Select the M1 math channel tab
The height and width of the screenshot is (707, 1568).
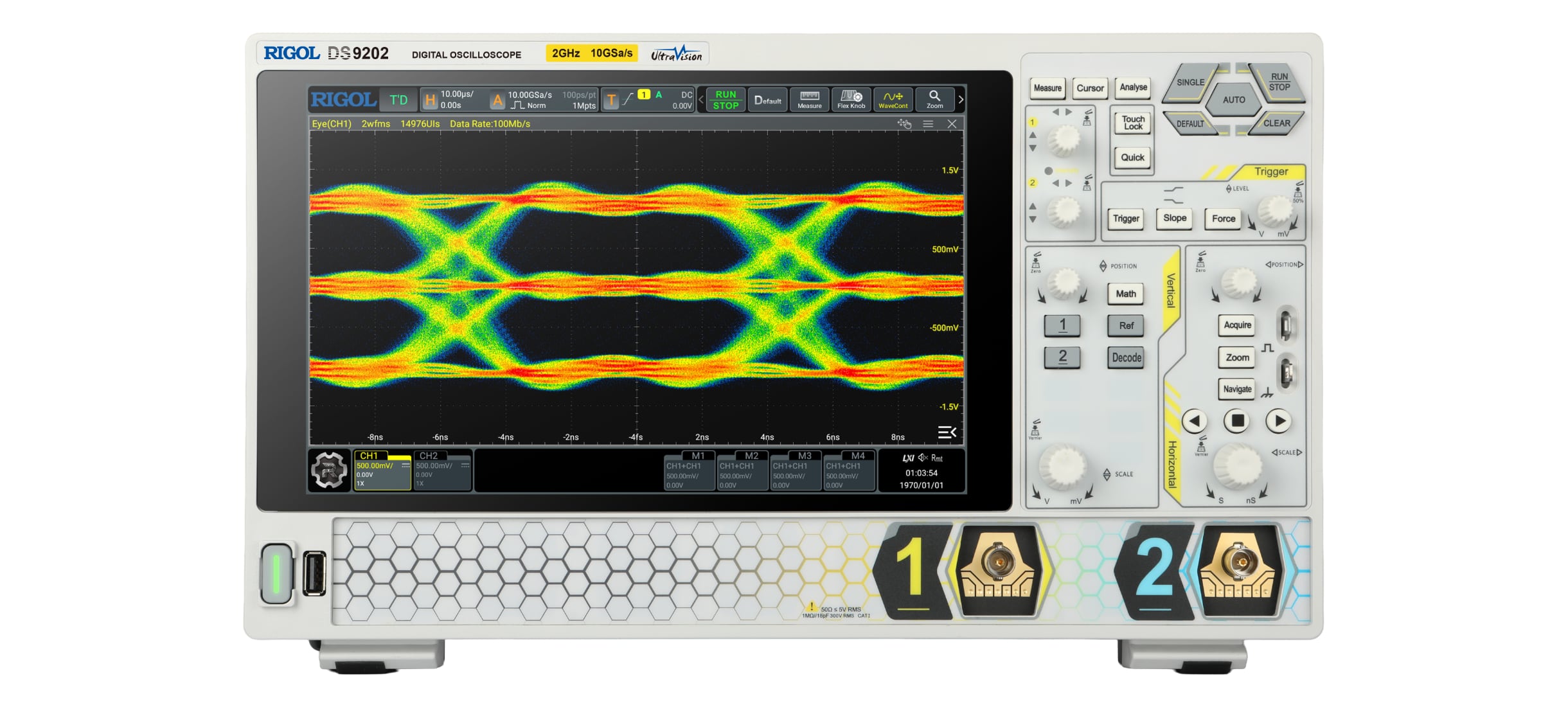click(698, 456)
